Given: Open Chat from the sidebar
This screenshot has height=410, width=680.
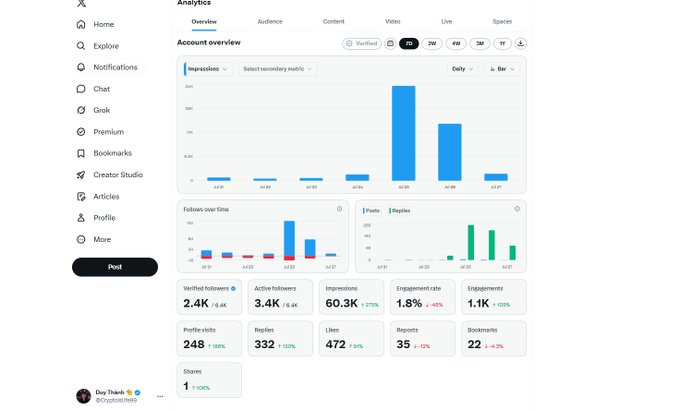Looking at the screenshot, I should tap(93, 89).
